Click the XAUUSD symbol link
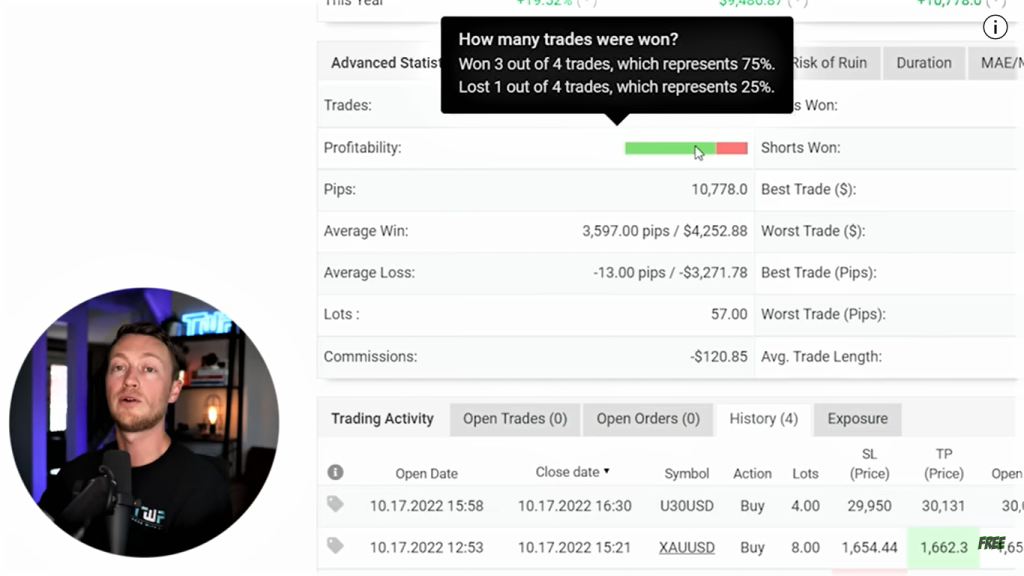1024x576 pixels. (686, 547)
